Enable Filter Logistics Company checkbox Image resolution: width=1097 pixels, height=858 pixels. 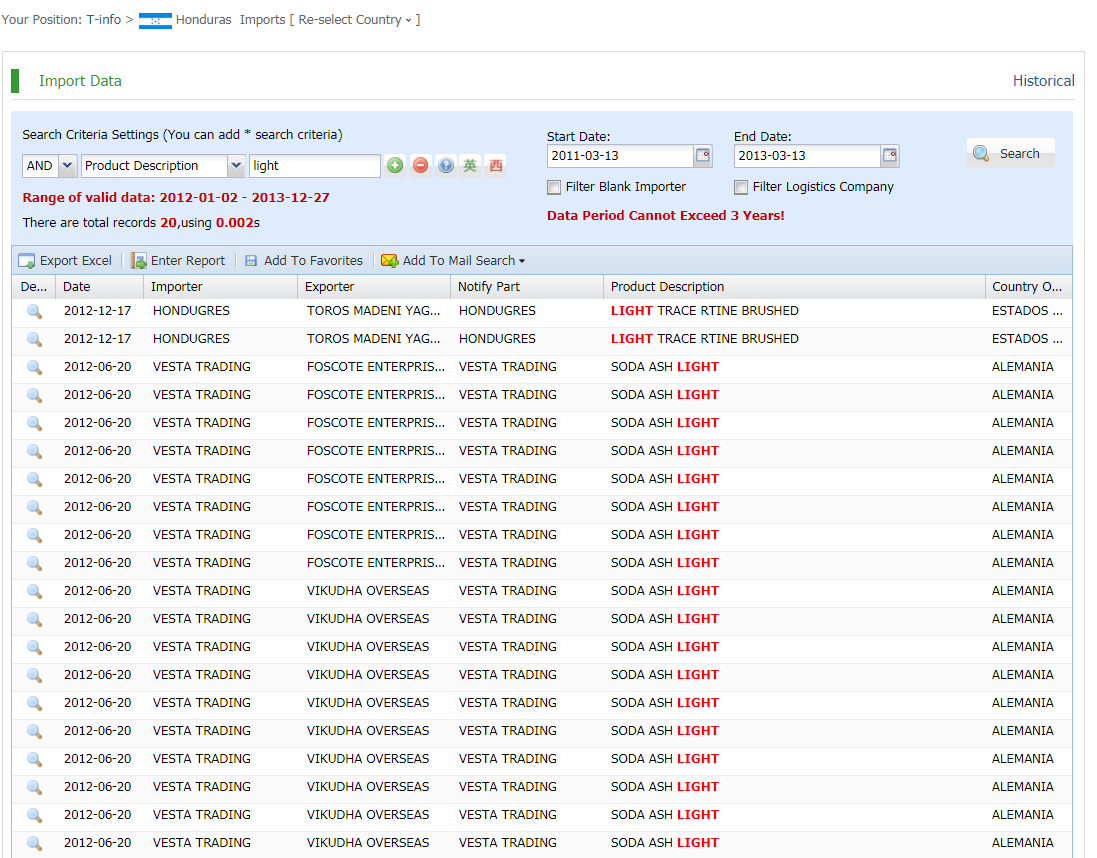(741, 187)
